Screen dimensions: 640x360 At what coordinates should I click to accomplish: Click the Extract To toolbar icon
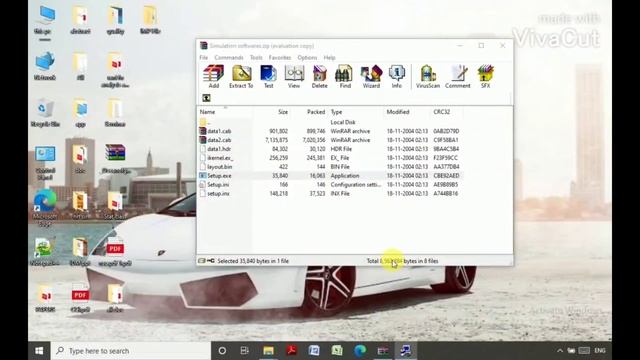click(241, 76)
